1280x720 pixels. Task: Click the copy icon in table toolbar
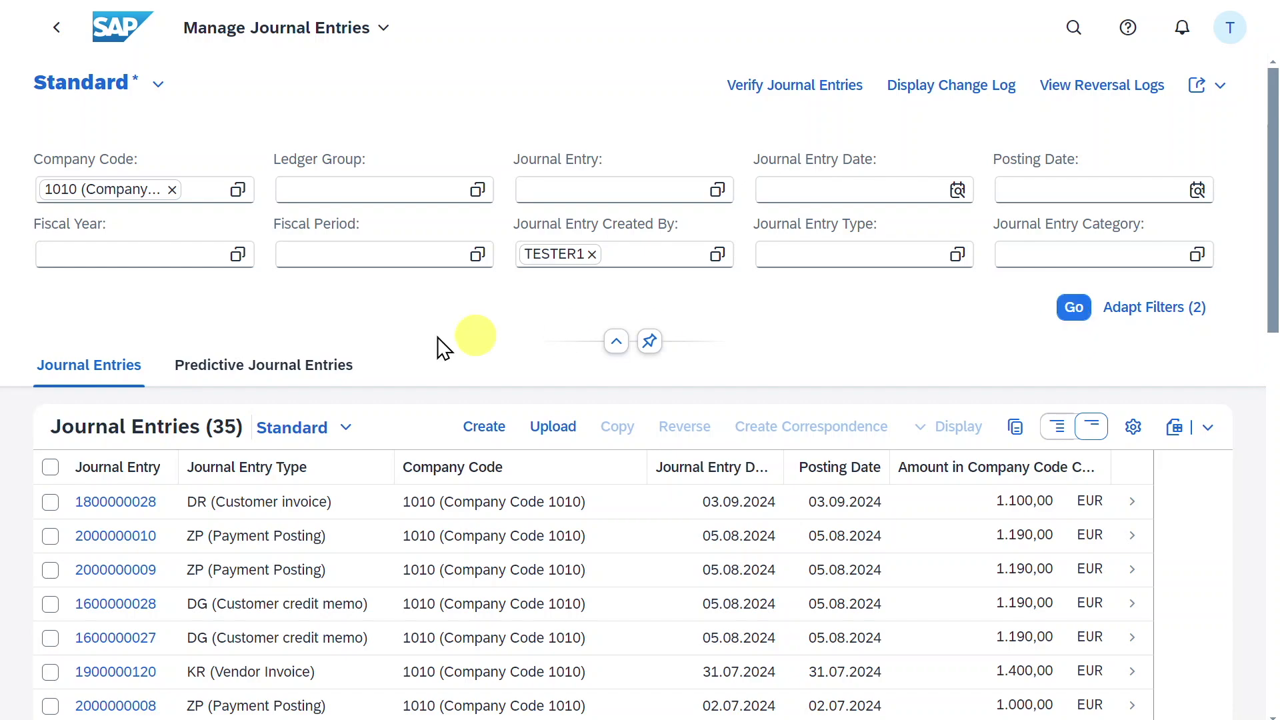point(1015,427)
